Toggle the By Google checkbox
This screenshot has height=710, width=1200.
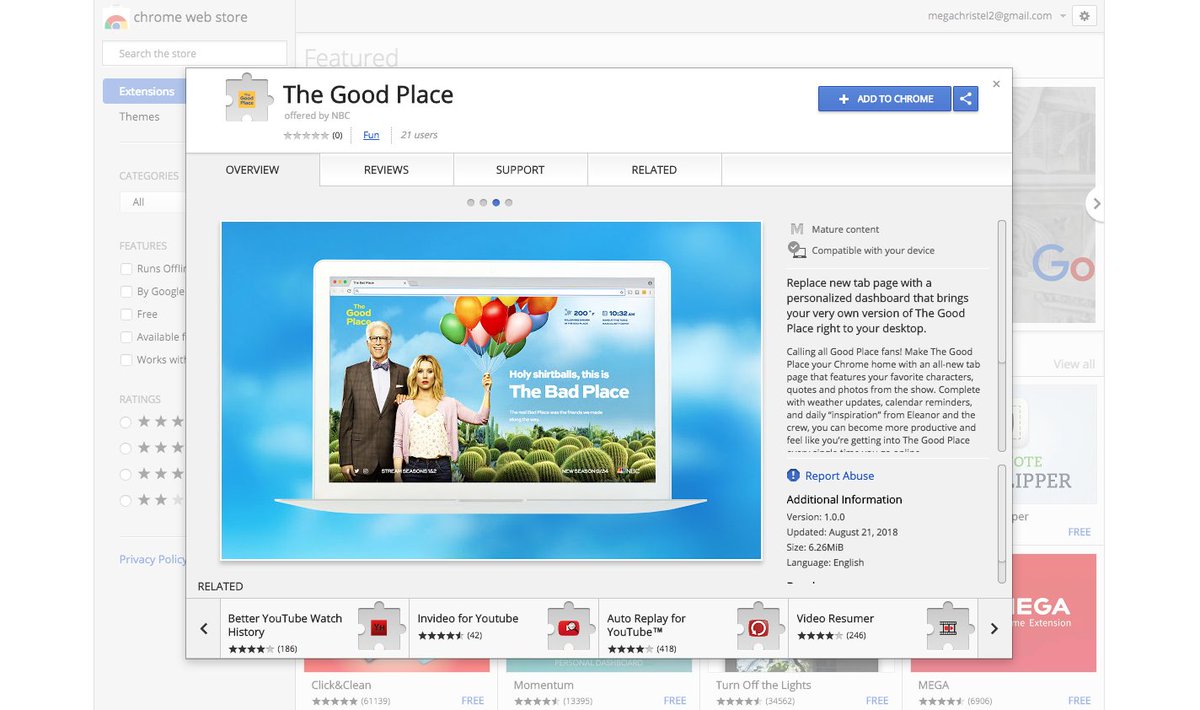126,292
